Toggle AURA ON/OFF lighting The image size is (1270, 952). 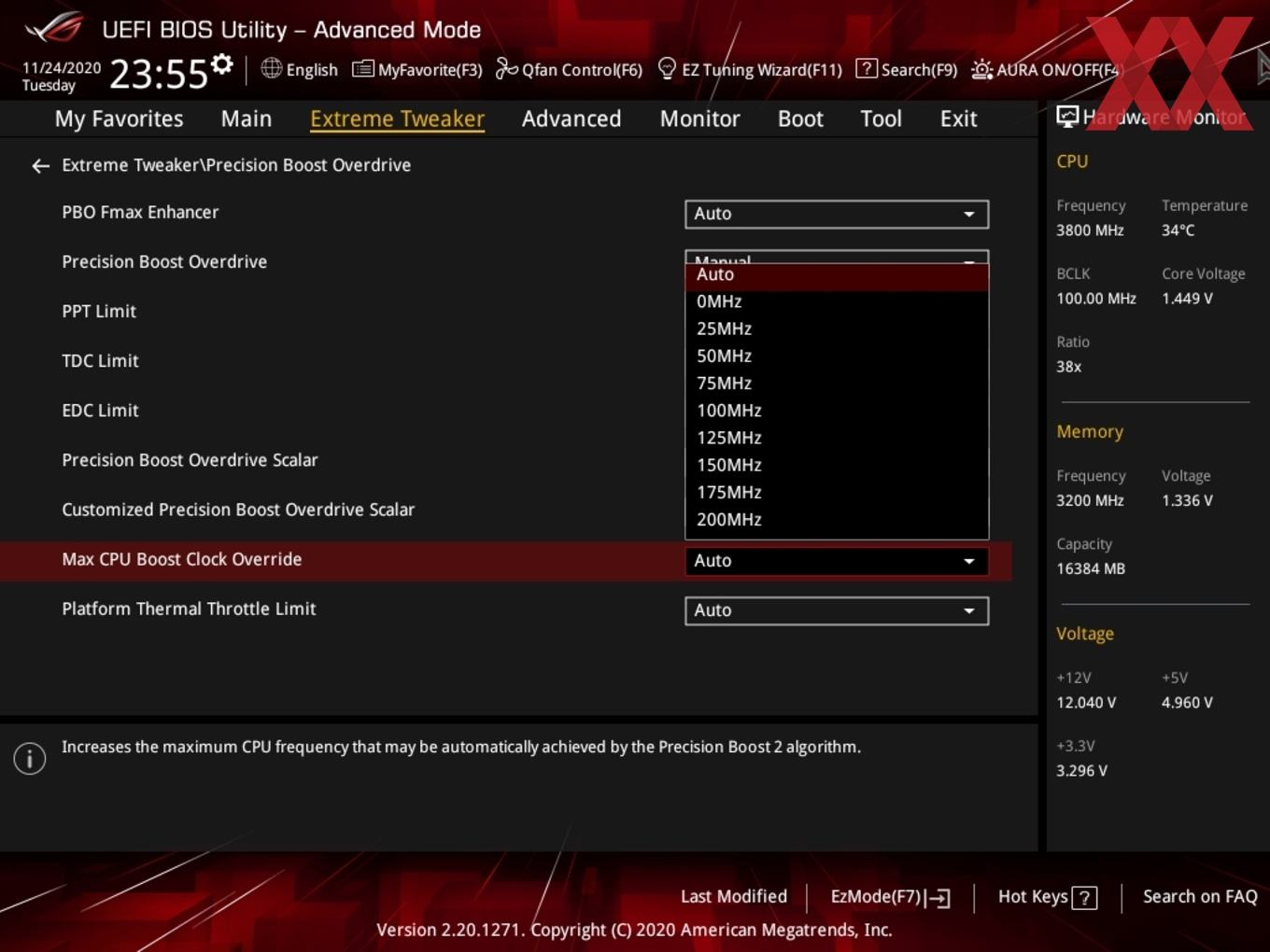[x=1045, y=69]
